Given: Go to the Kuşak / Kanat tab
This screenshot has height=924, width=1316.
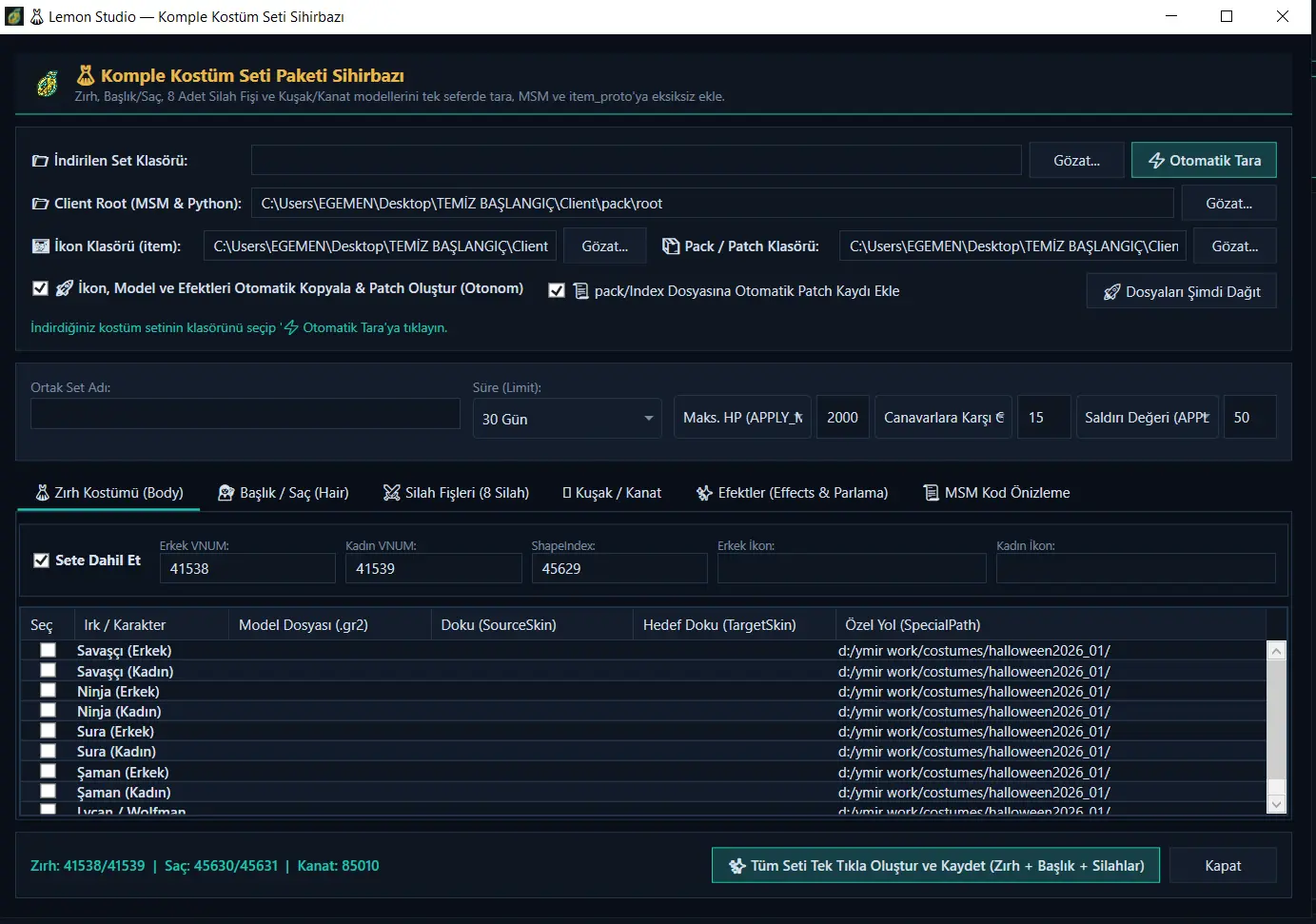Looking at the screenshot, I should tap(612, 493).
